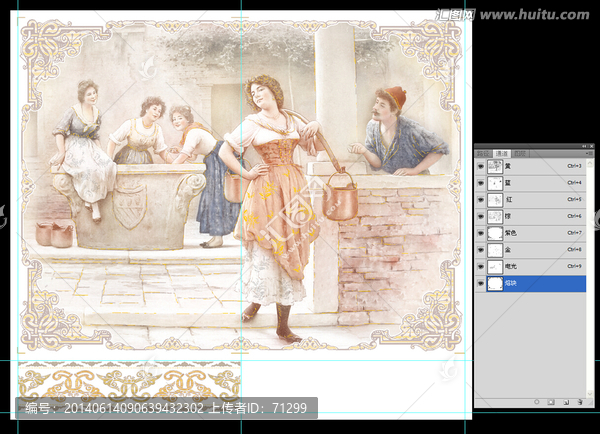Hide the 紫色 channel eye icon
This screenshot has height=434, width=600.
tap(481, 233)
